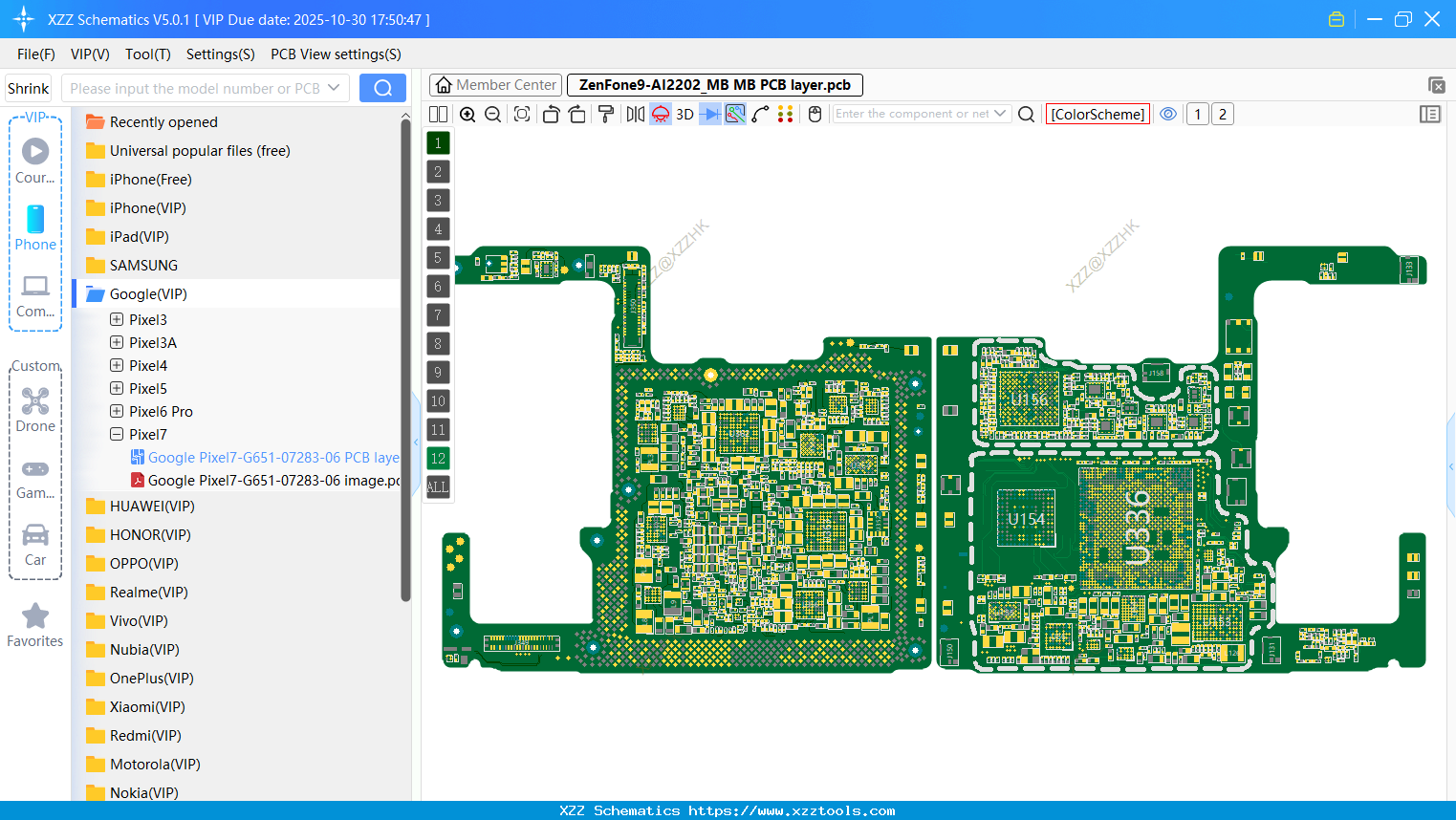
Task: Toggle the split view panel icon
Action: pos(438,114)
